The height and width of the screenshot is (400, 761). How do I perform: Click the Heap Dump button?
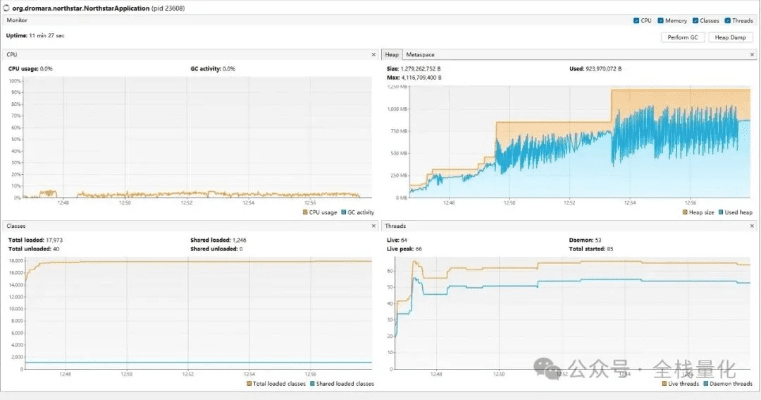(x=731, y=37)
